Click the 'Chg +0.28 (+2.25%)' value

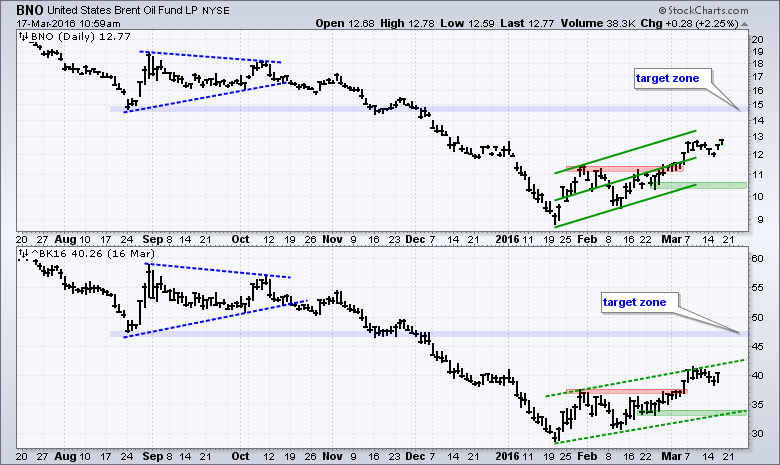[689, 23]
